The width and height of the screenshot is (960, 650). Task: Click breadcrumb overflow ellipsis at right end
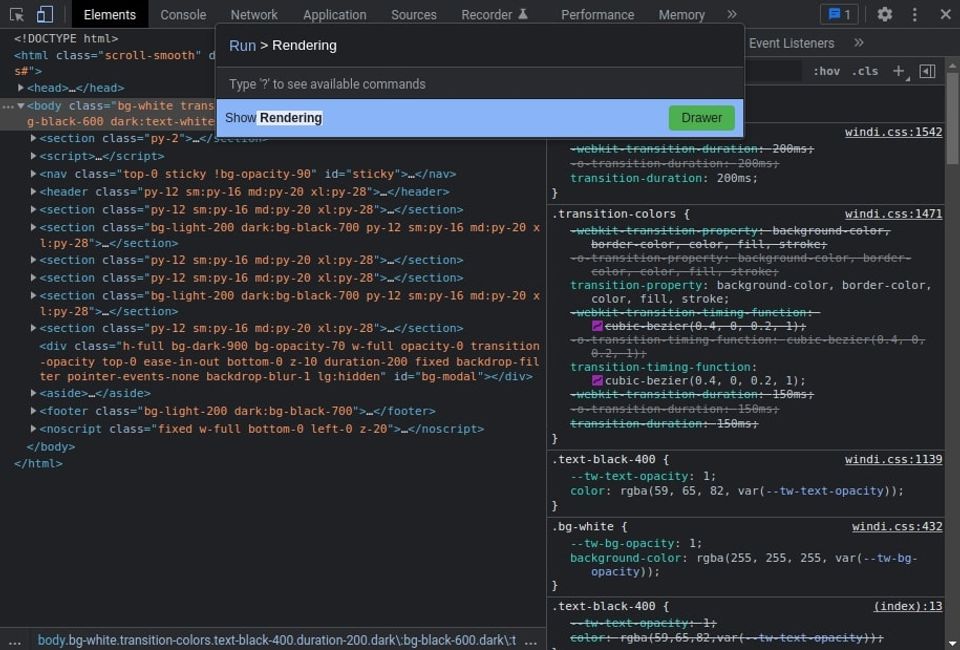tap(531, 641)
